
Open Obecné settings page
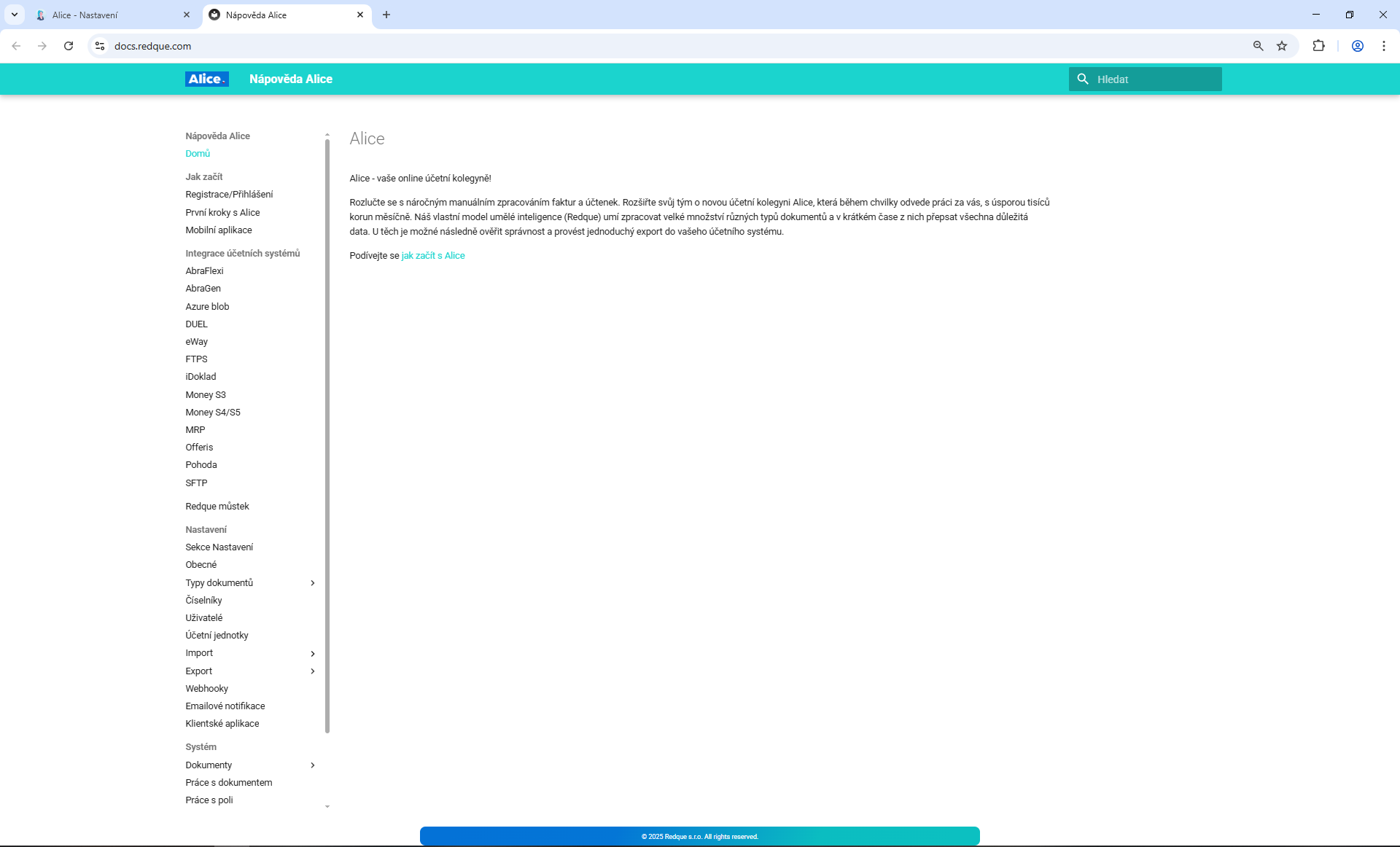[x=201, y=565]
